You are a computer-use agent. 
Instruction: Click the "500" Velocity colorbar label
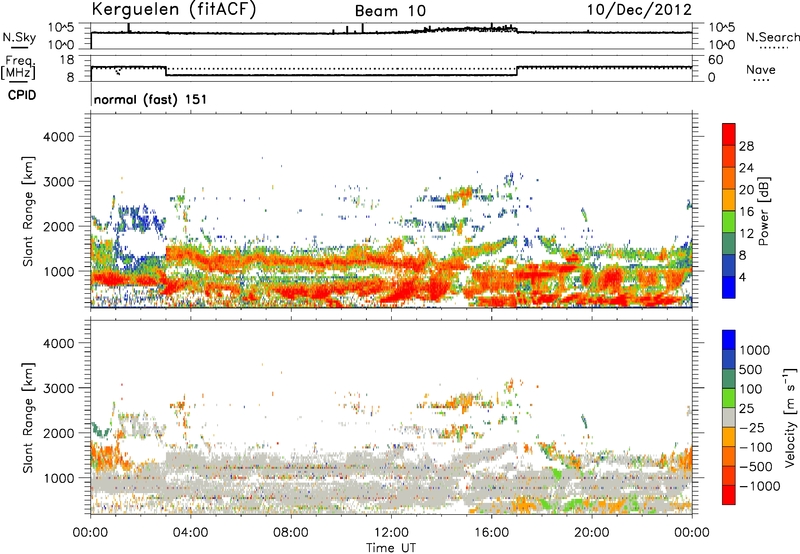point(751,369)
